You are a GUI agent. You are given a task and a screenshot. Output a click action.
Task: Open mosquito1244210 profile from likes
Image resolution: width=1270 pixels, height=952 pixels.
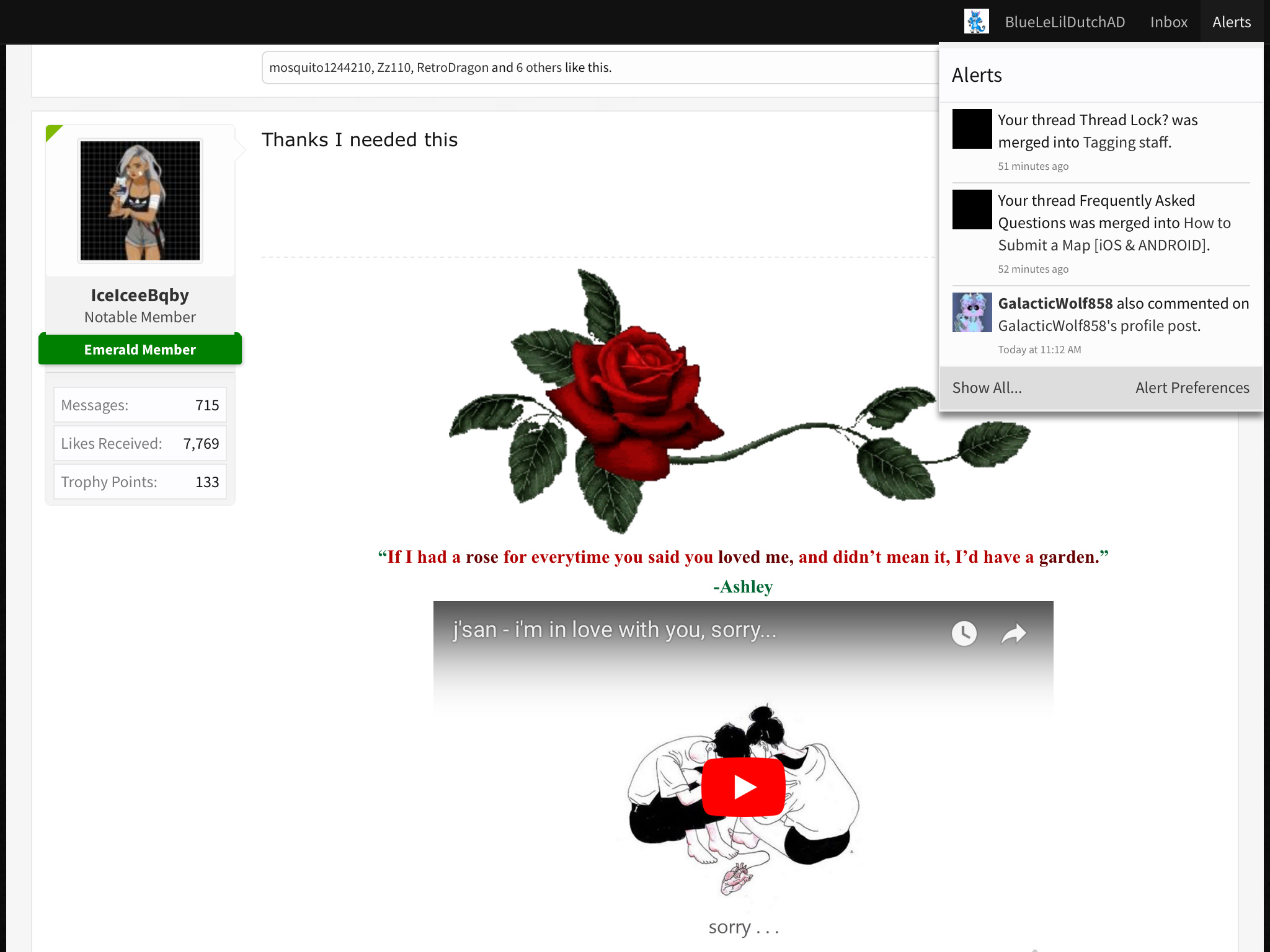coord(320,68)
